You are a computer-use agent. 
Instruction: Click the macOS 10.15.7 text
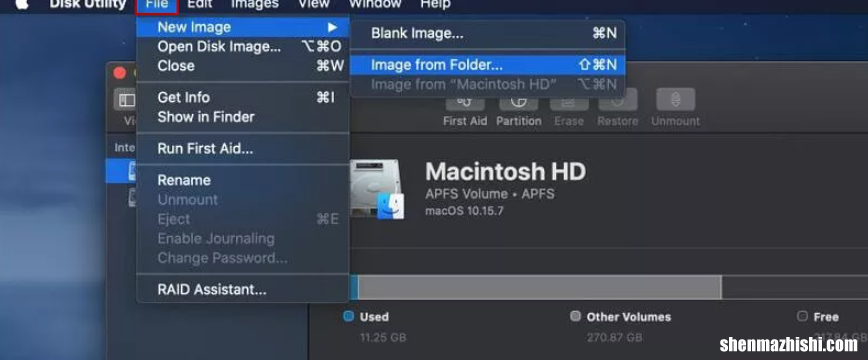(464, 211)
